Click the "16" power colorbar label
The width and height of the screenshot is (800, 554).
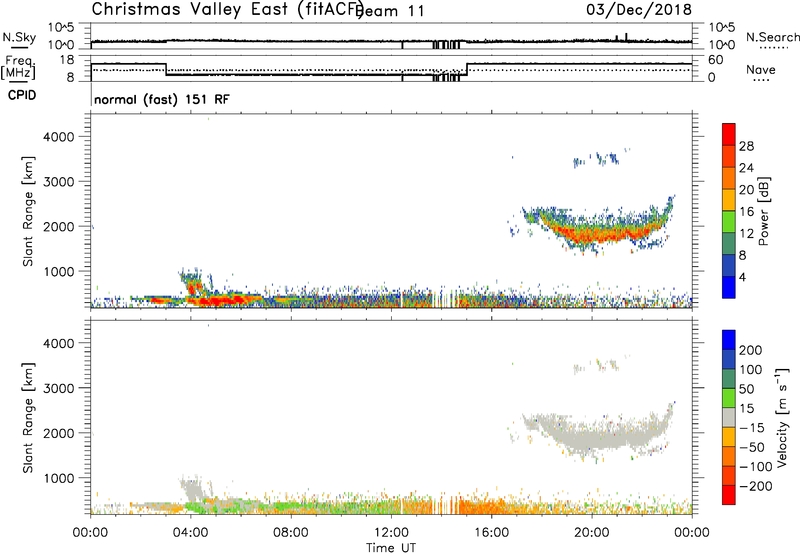[746, 212]
